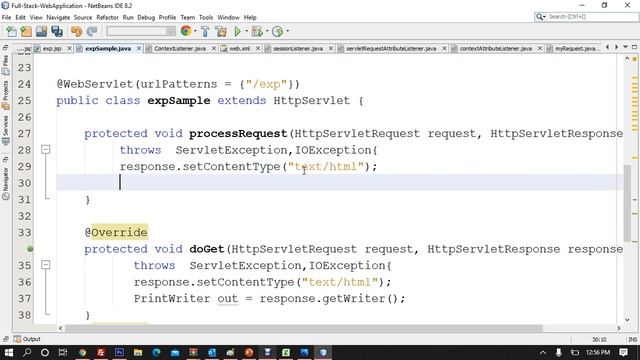Click the Clean and Build icon
The width and height of the screenshot is (640, 360).
coord(221,31)
